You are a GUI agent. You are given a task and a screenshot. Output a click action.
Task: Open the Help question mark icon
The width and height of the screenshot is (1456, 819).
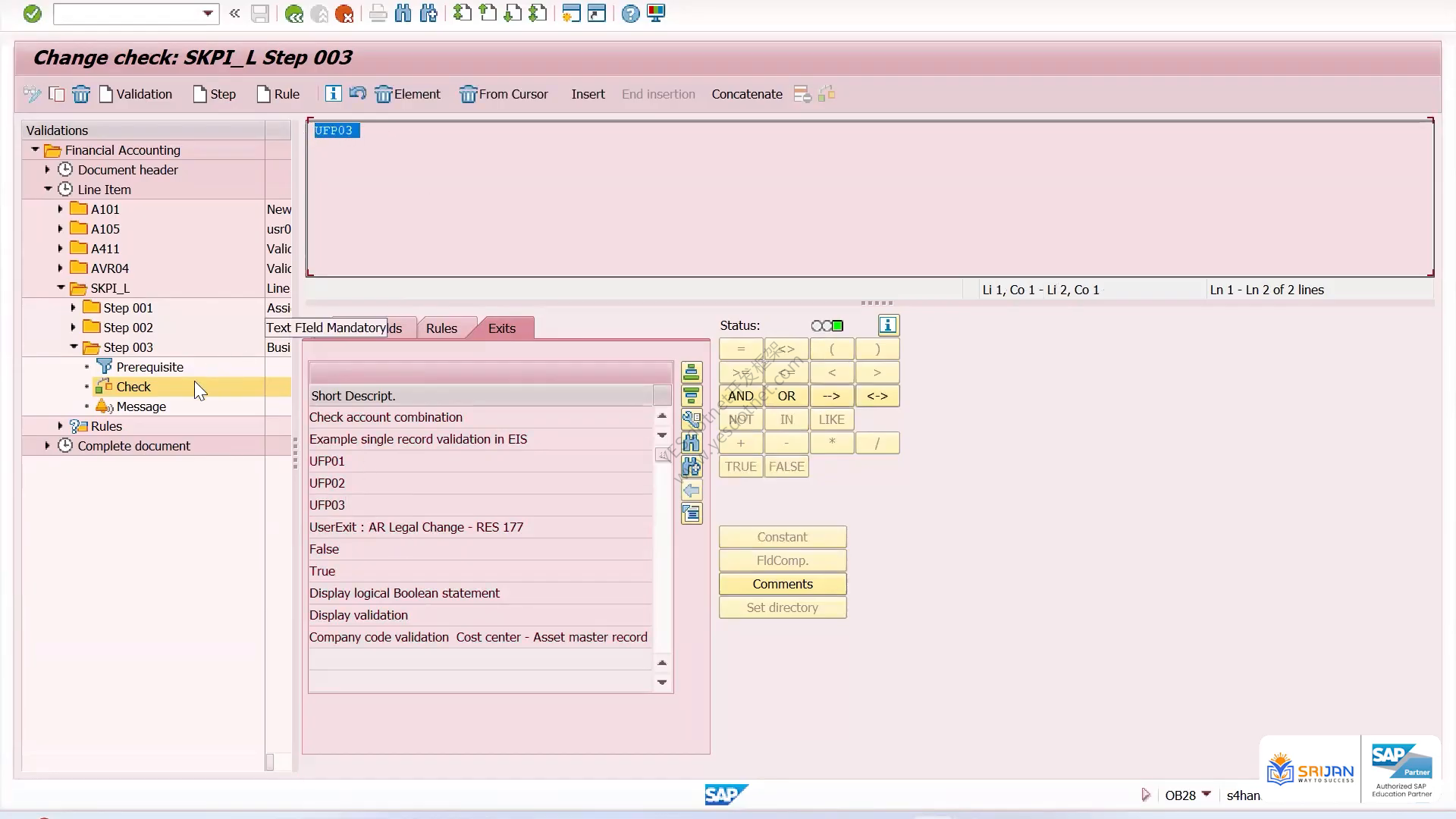[x=630, y=14]
